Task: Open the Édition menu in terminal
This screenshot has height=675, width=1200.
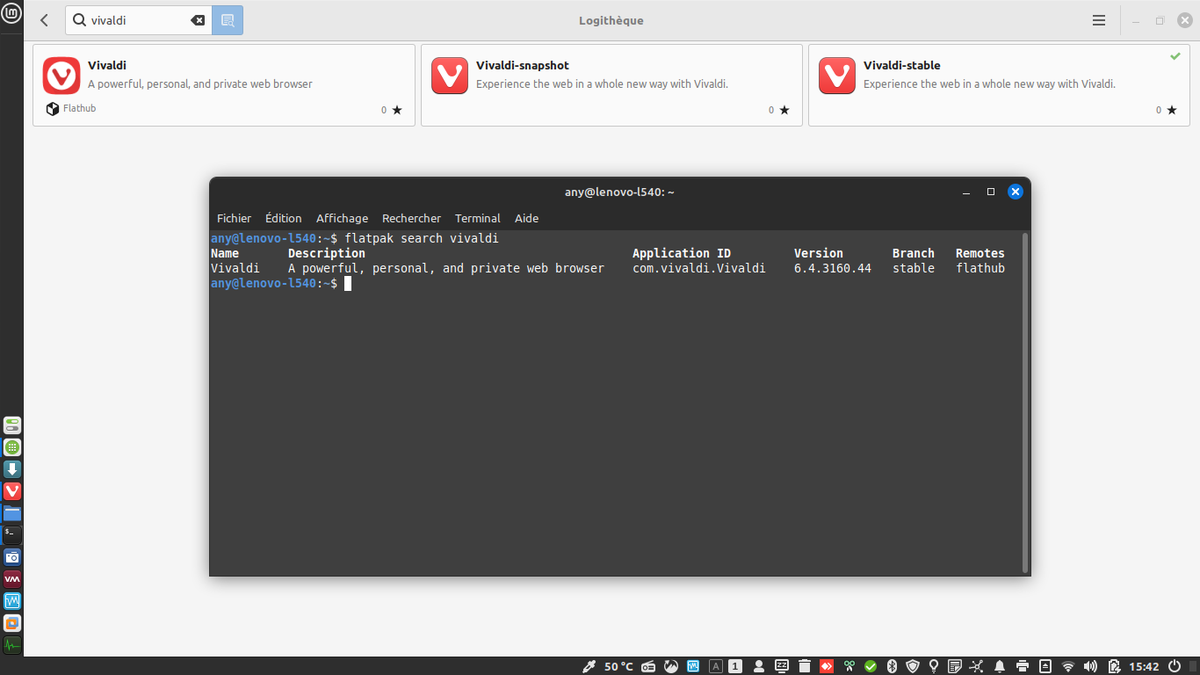Action: pyautogui.click(x=284, y=218)
